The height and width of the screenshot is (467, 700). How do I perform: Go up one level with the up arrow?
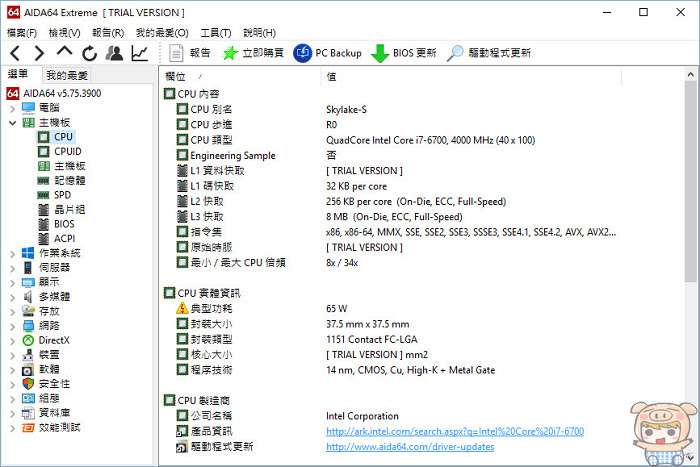click(65, 51)
